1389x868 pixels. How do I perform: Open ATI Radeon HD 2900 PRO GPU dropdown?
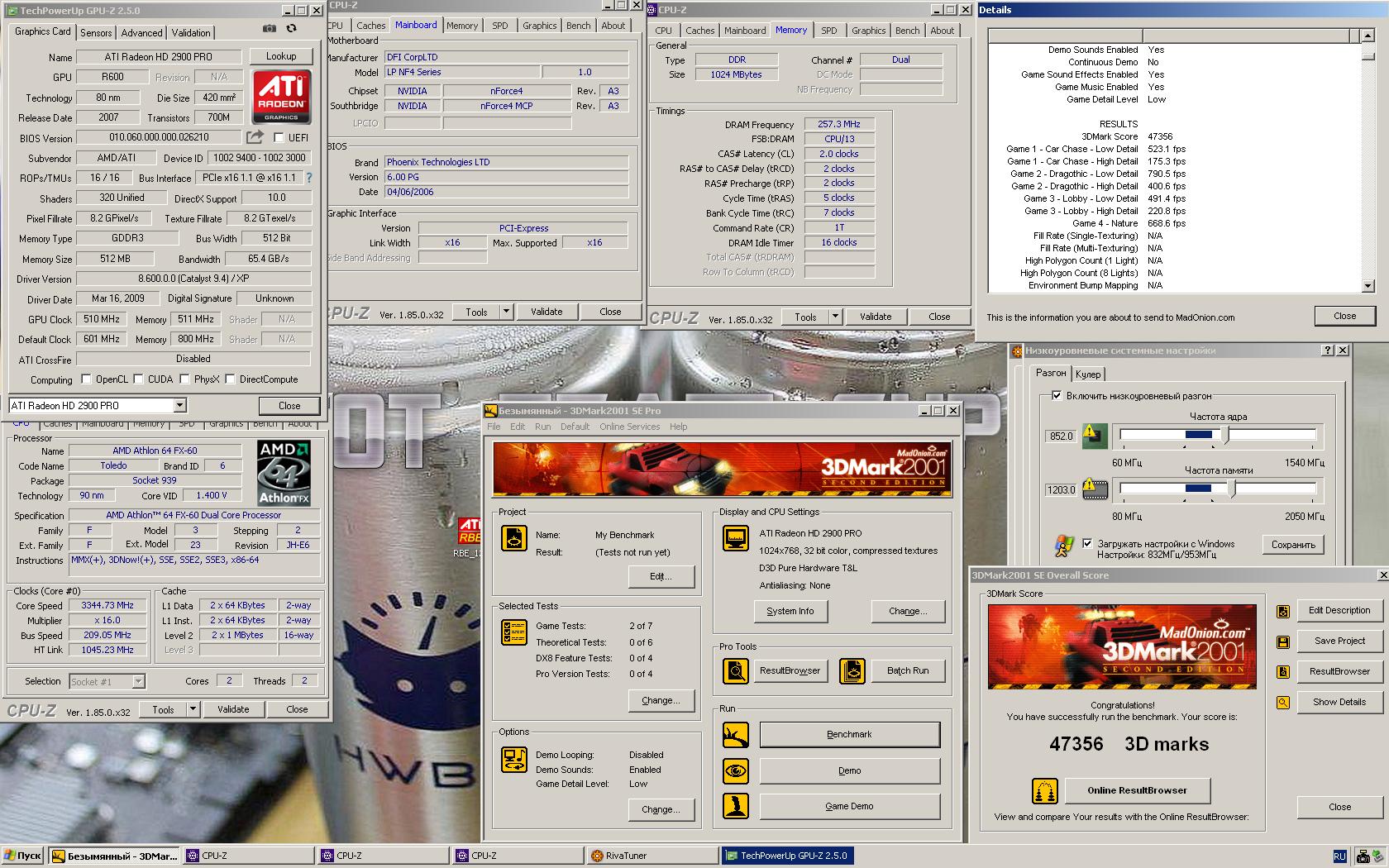click(x=179, y=405)
